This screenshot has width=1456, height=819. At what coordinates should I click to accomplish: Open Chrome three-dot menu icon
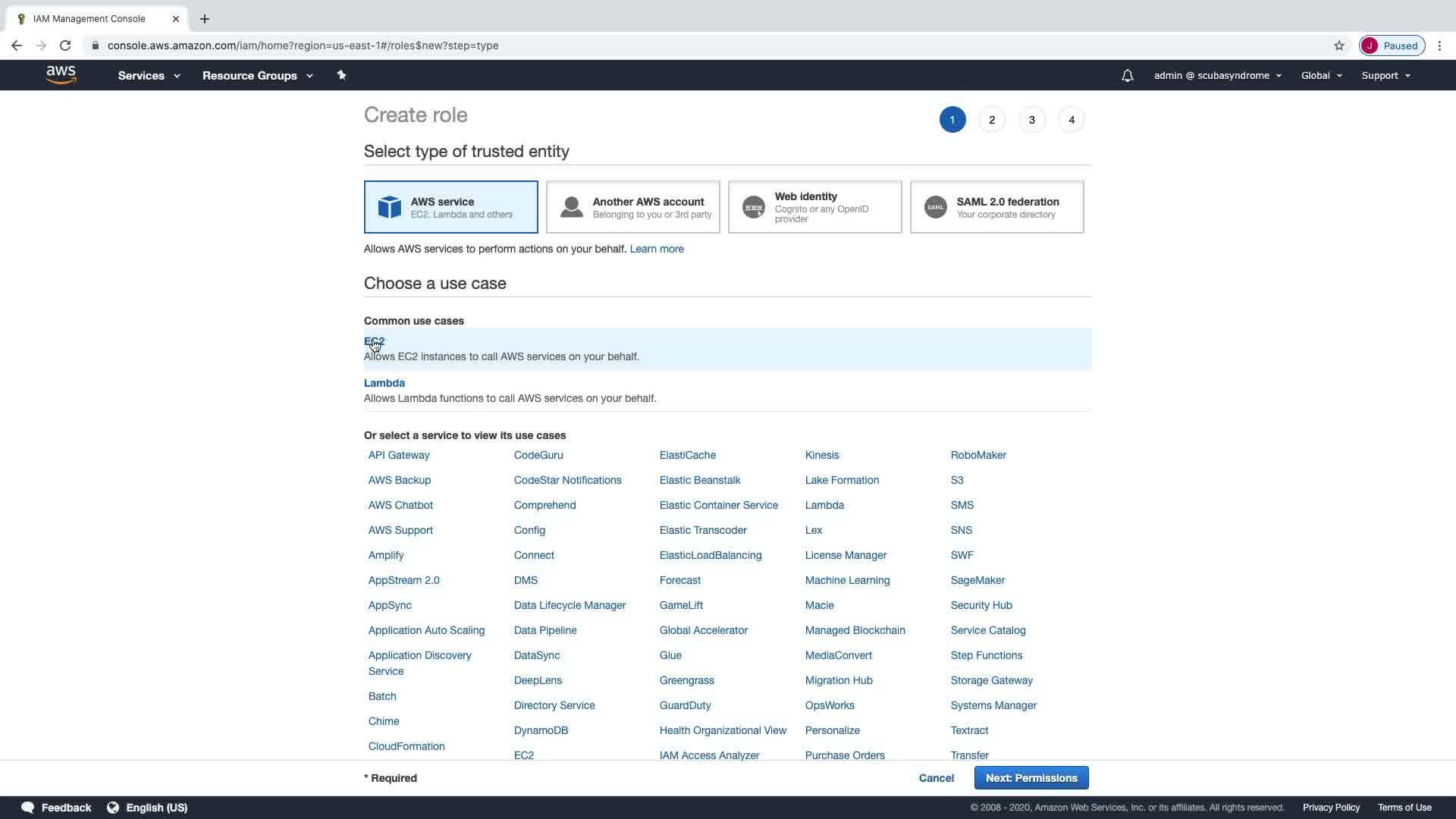click(x=1439, y=45)
